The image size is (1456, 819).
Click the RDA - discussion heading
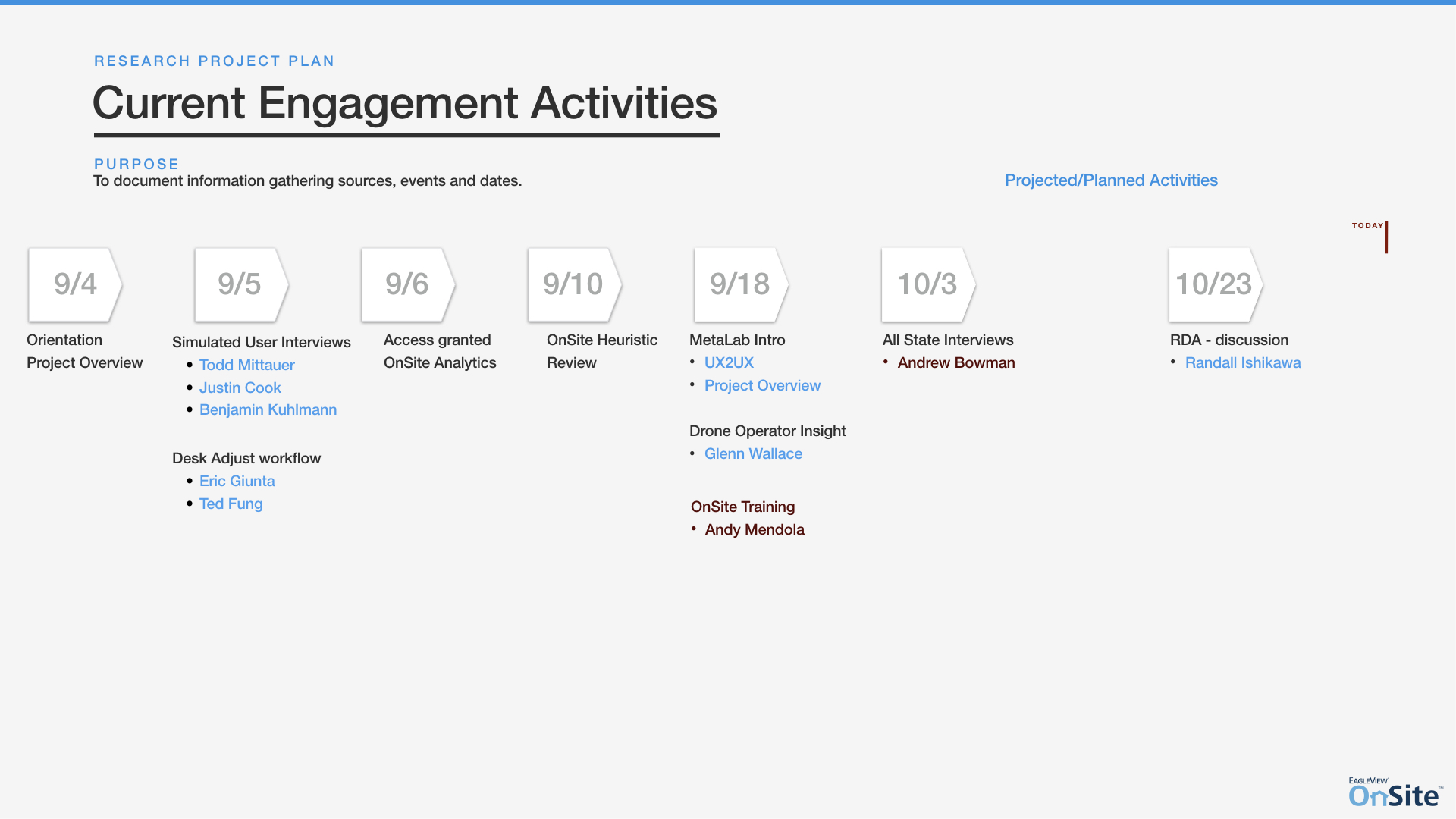1229,340
